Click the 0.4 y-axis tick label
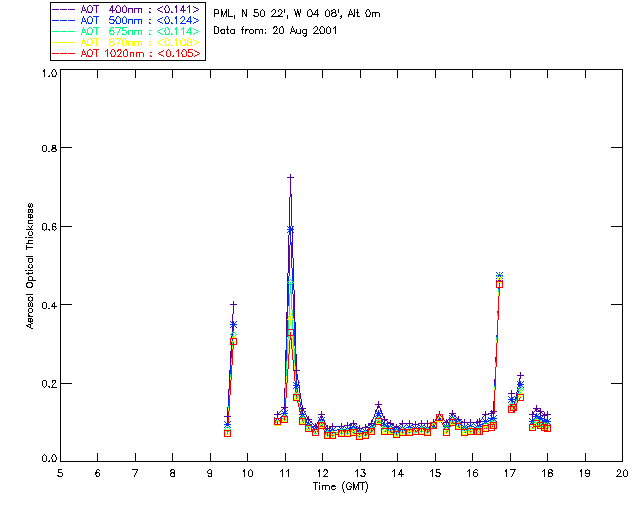 click(x=49, y=305)
